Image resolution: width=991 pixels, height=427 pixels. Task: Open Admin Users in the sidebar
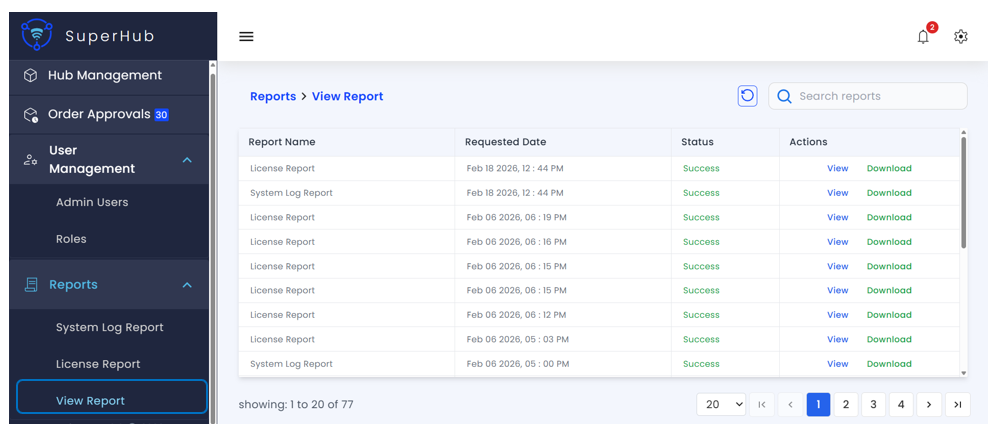coord(92,202)
